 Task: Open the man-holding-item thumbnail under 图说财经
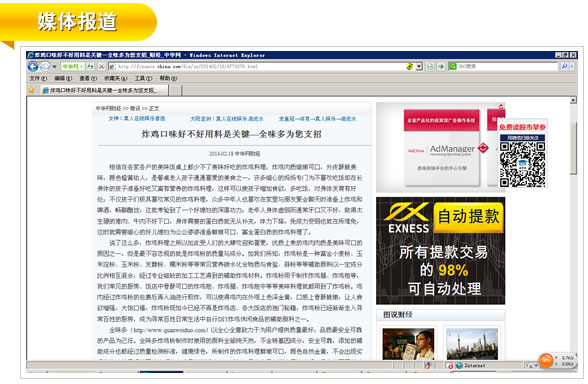tap(408, 344)
